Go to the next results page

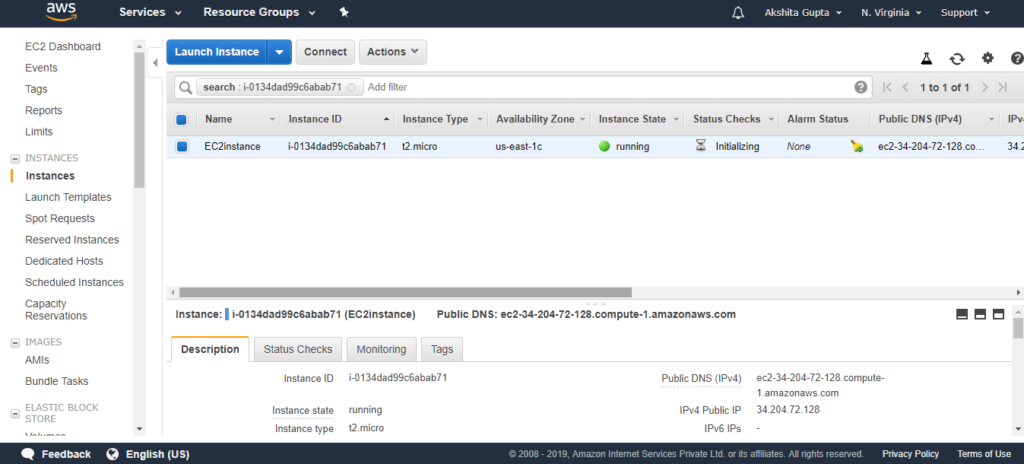tap(985, 87)
